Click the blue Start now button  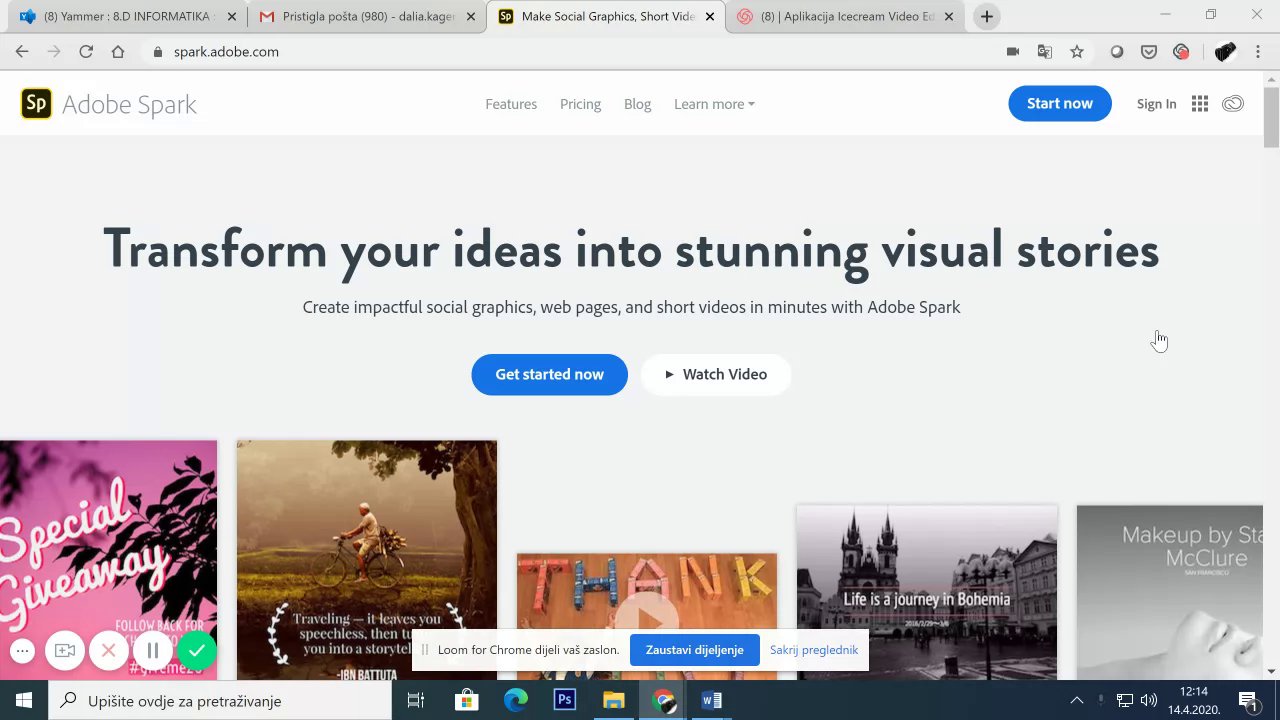(x=1060, y=104)
